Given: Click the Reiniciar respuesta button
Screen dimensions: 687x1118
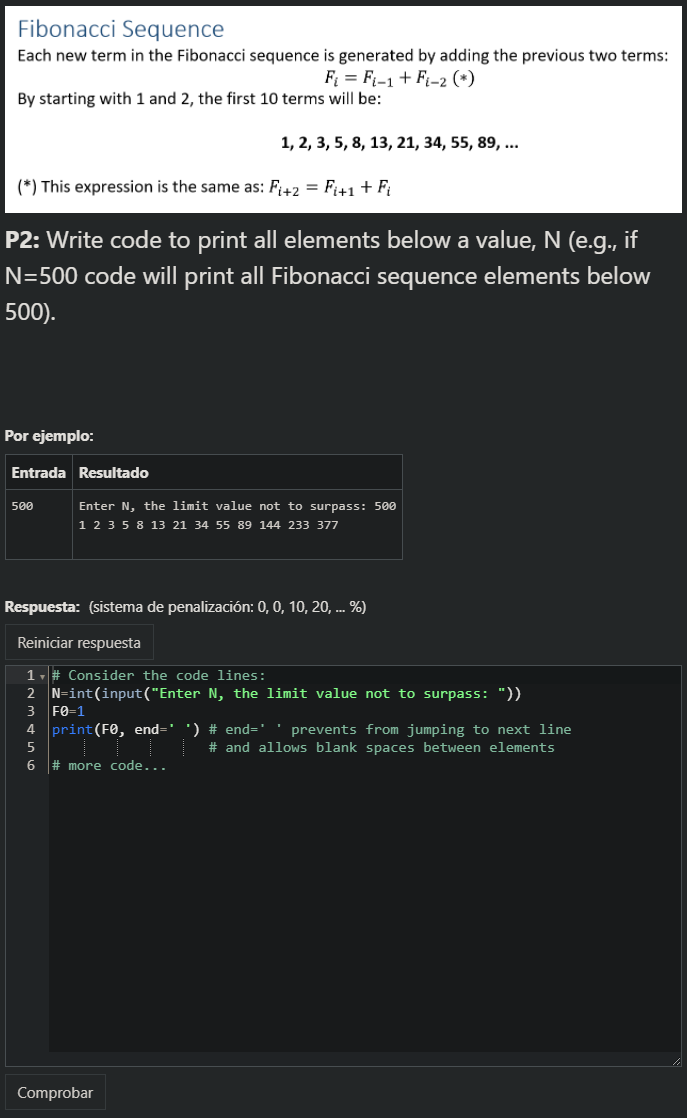Looking at the screenshot, I should point(79,642).
